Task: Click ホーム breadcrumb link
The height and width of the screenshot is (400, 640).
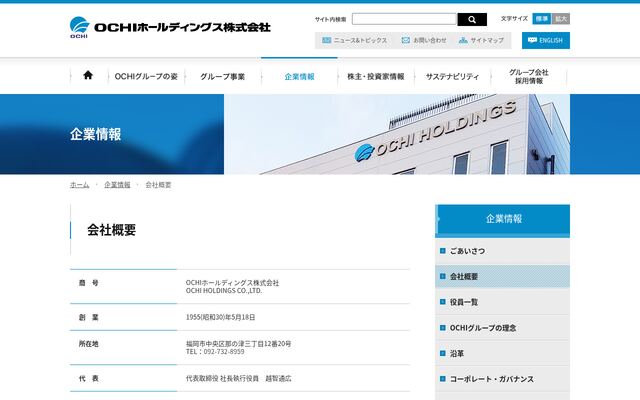Action: click(80, 184)
